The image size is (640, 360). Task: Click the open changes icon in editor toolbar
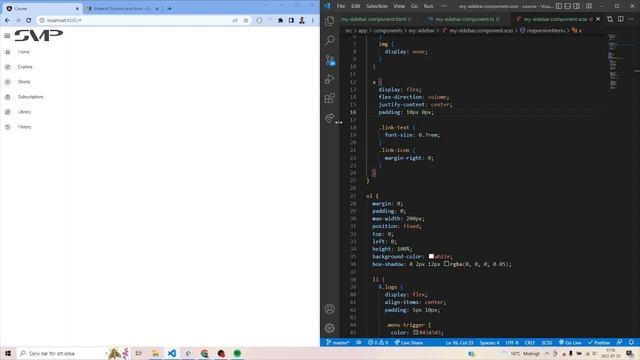tap(610, 19)
